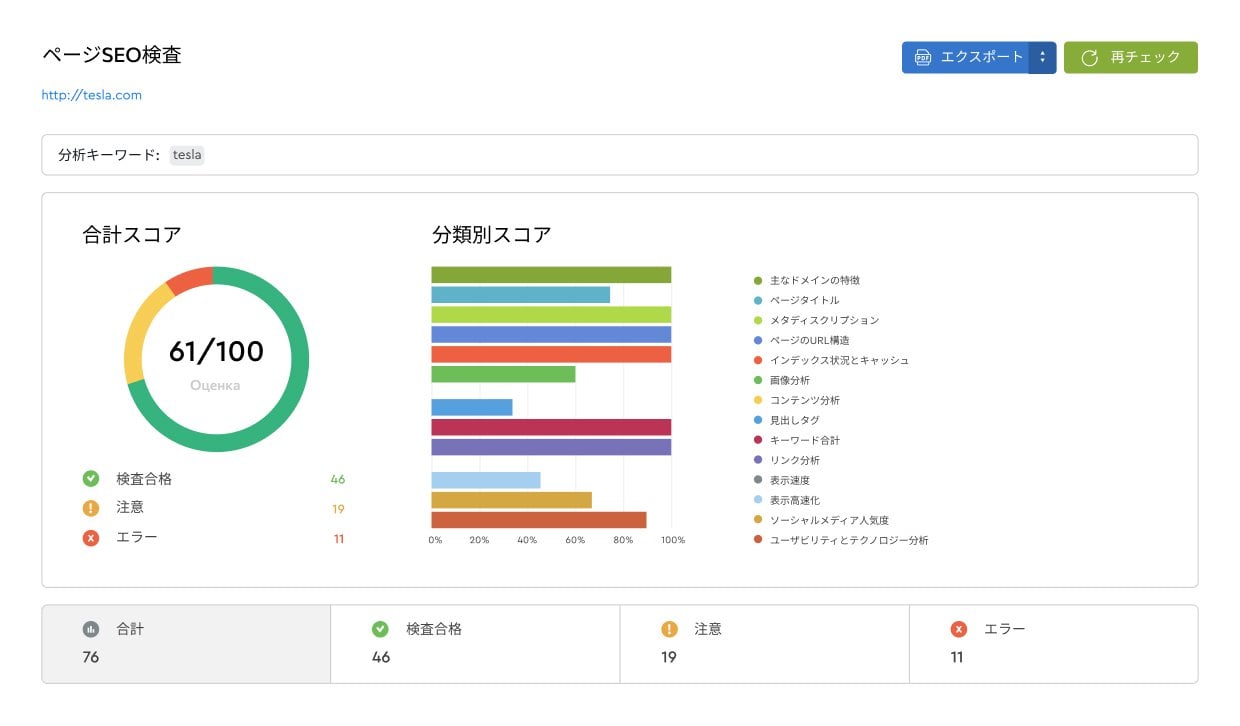Click the refresh icon in 再チェック button
This screenshot has height=726, width=1240.
pyautogui.click(x=1090, y=57)
